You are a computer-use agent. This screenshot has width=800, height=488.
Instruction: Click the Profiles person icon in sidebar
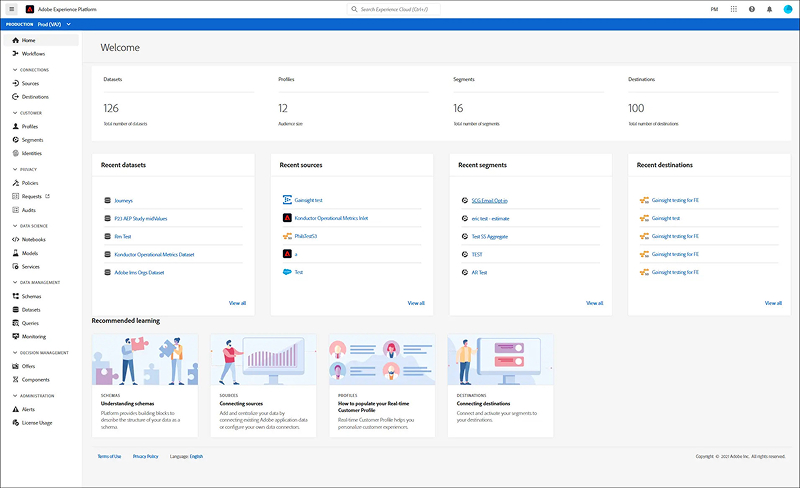click(15, 126)
